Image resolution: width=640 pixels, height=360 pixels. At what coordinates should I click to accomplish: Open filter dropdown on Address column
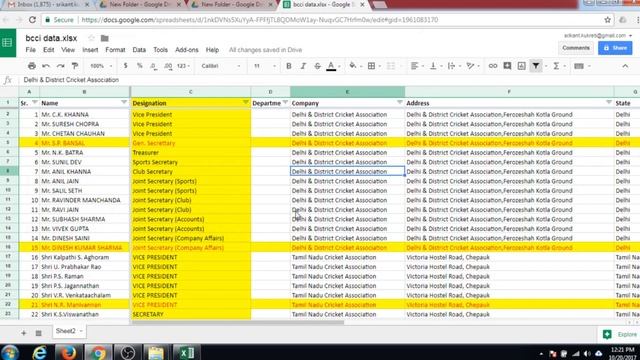[609, 102]
